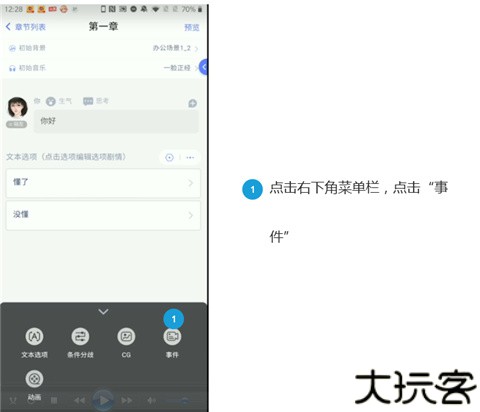Click the 文本选项 section header text
Image resolution: width=480 pixels, height=412 pixels.
(x=66, y=157)
